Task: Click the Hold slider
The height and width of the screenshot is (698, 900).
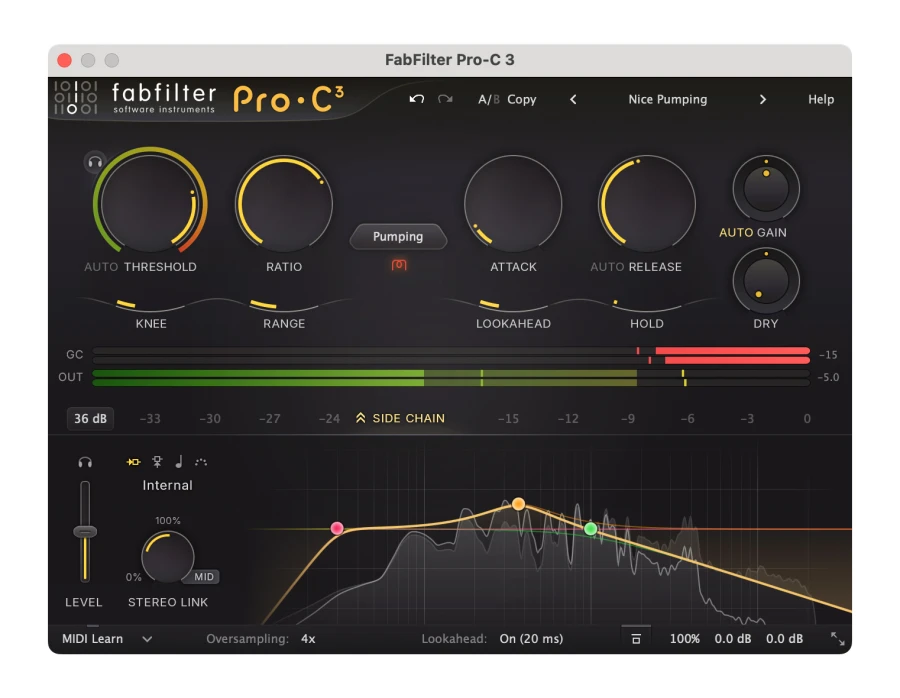Action: point(647,306)
